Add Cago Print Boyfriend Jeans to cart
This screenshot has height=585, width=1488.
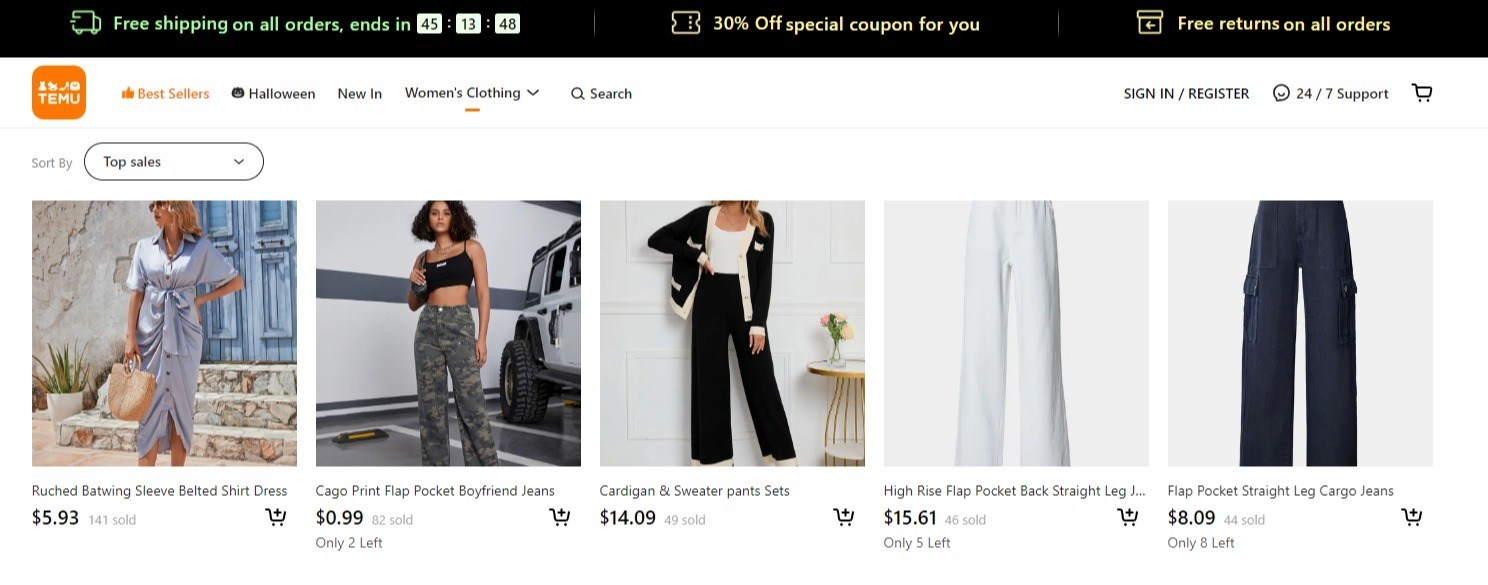[559, 517]
